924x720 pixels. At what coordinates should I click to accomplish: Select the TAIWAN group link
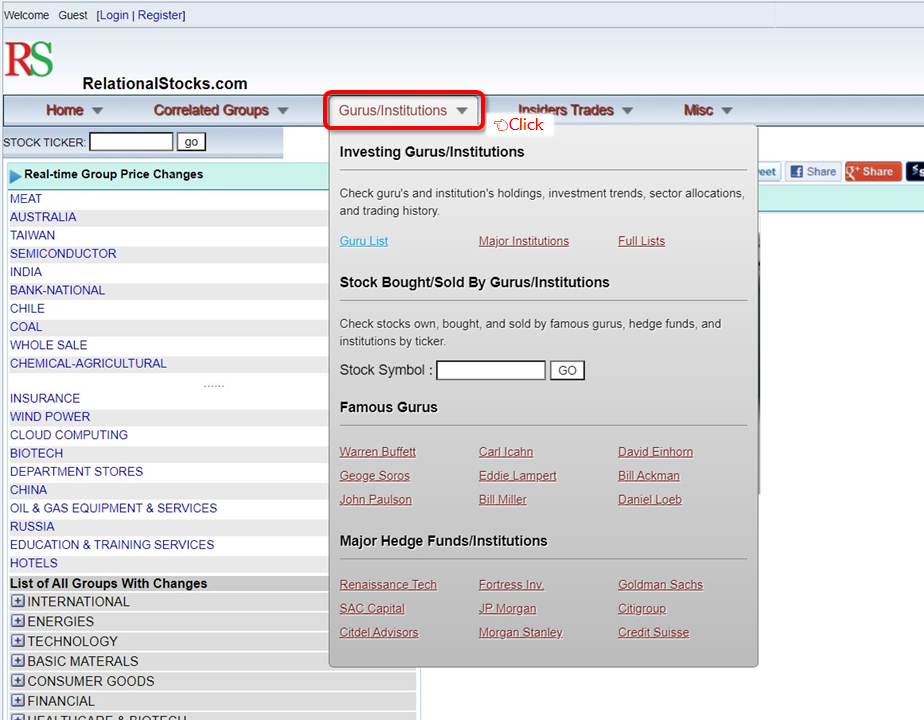[x=32, y=236]
